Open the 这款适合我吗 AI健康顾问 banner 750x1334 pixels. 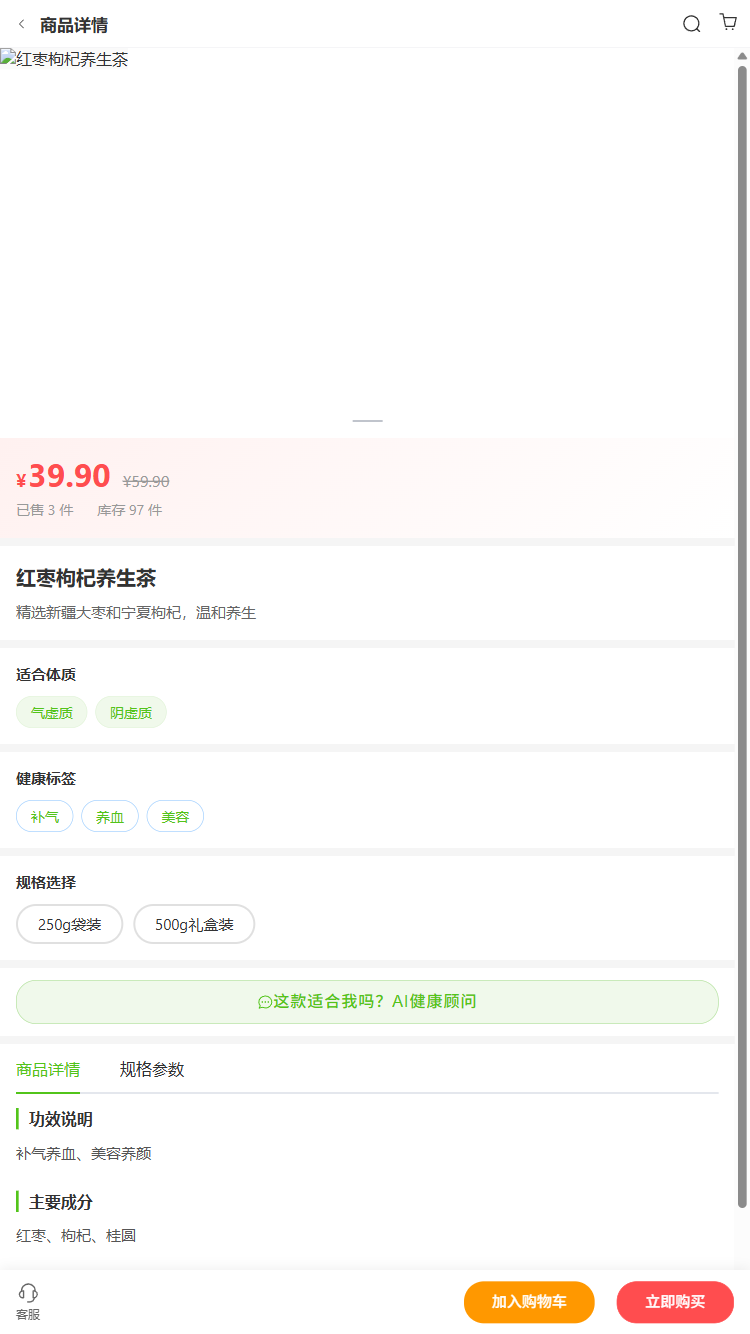[367, 1001]
